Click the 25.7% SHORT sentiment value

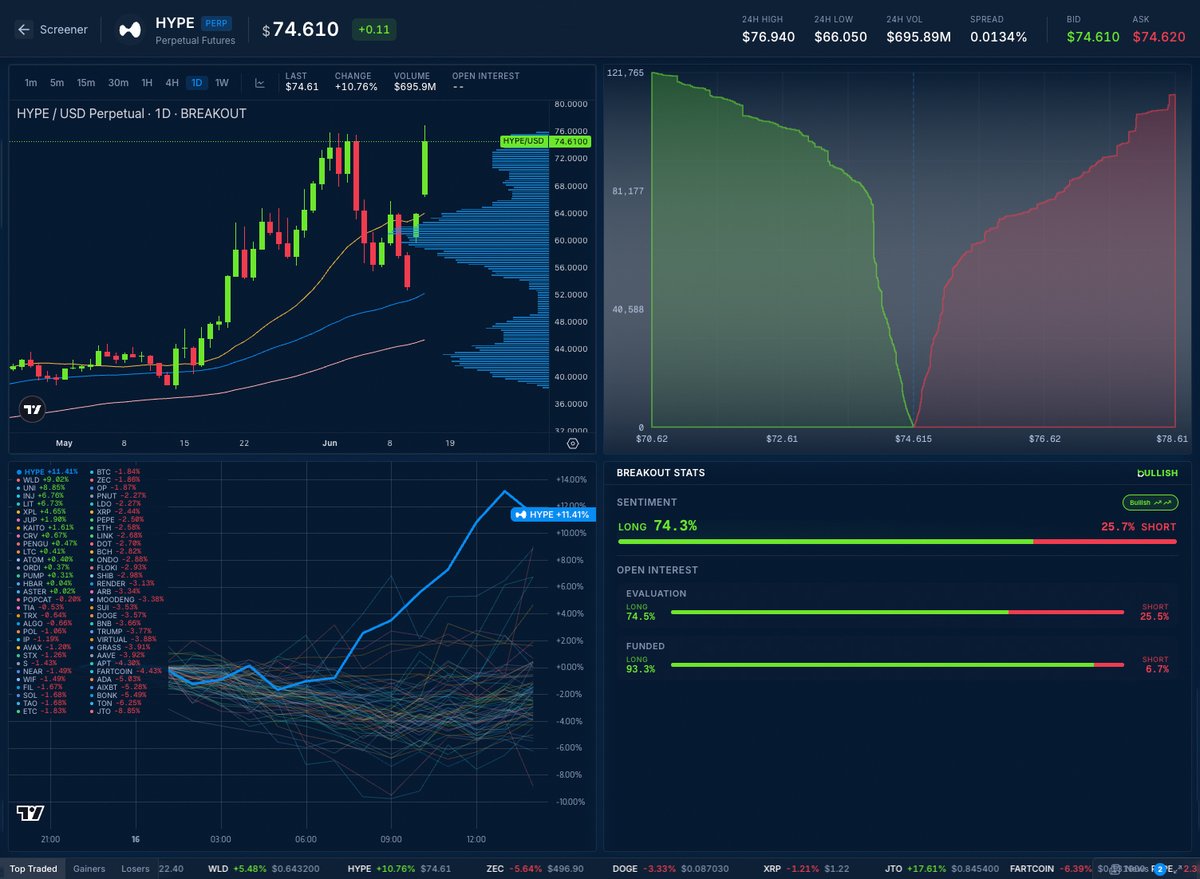tap(1139, 526)
